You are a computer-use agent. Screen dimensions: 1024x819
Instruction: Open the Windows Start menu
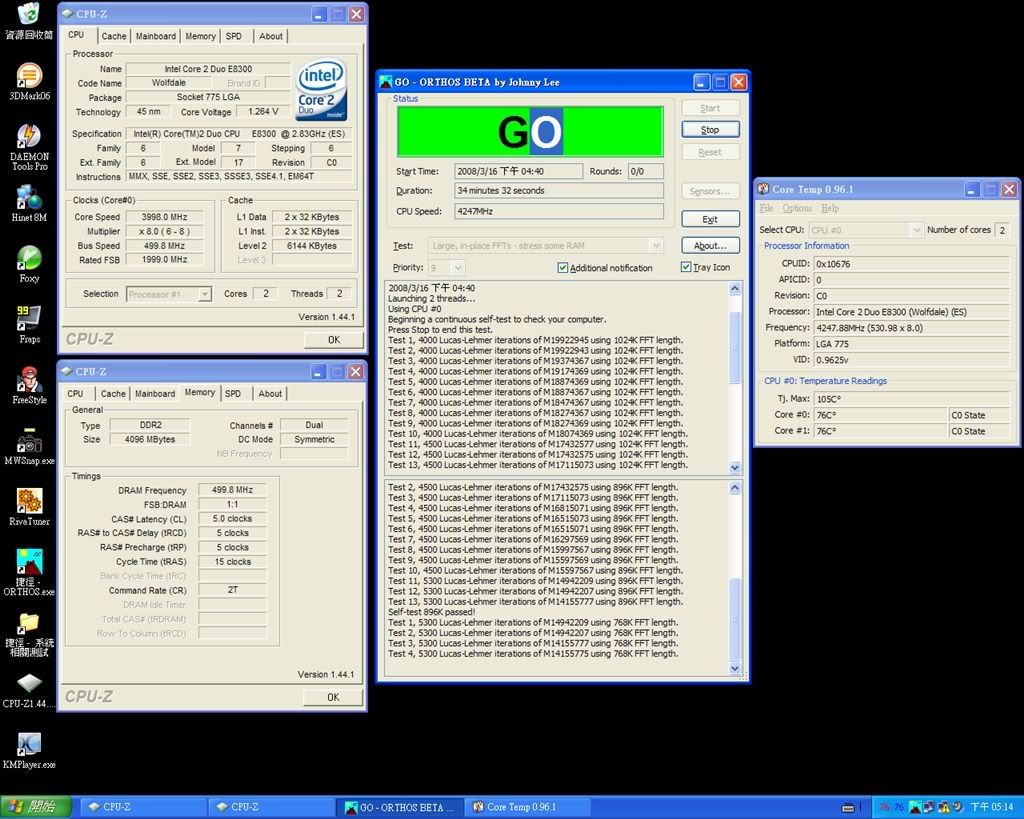[x=36, y=807]
